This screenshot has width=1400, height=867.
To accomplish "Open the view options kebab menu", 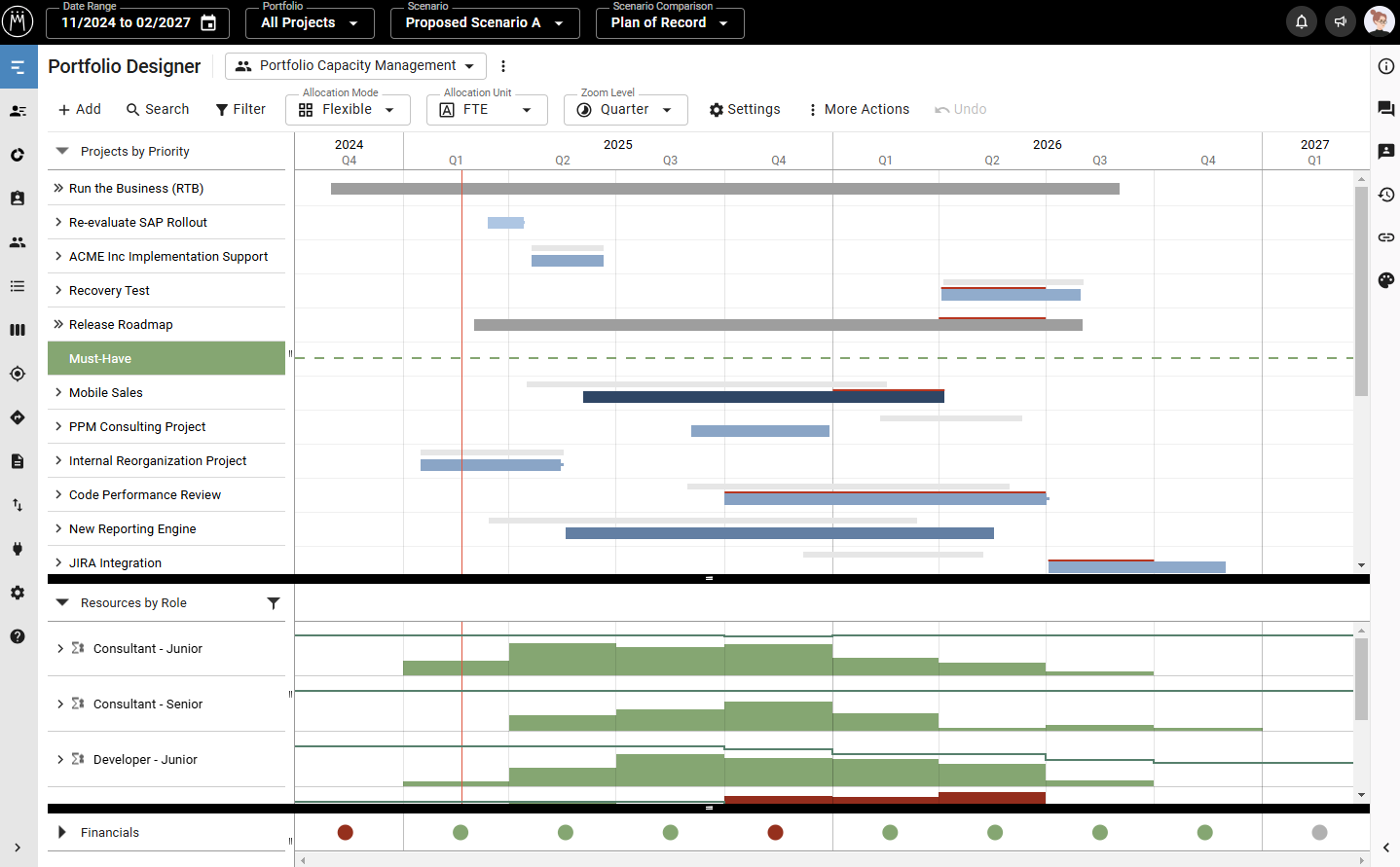I will pos(503,66).
